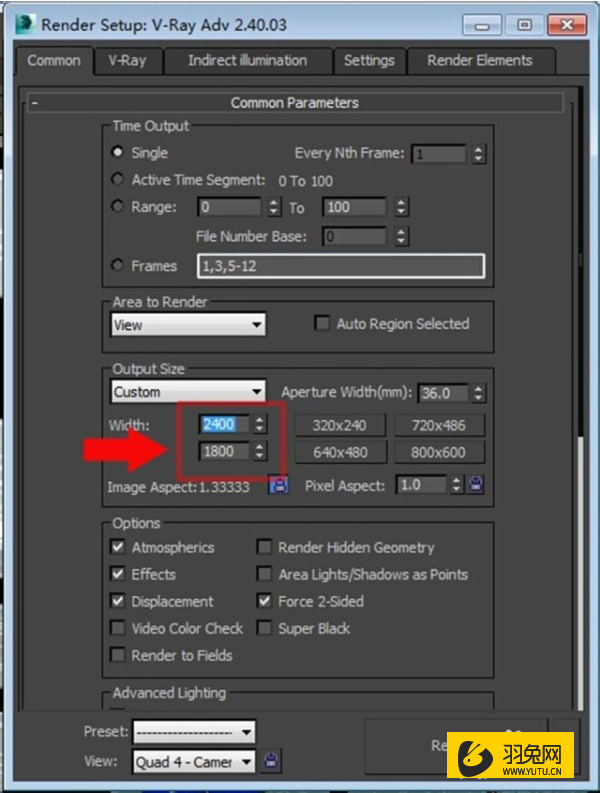Screen dimensions: 600x793
Task: Toggle the Image Aspect lock icon
Action: point(278,485)
